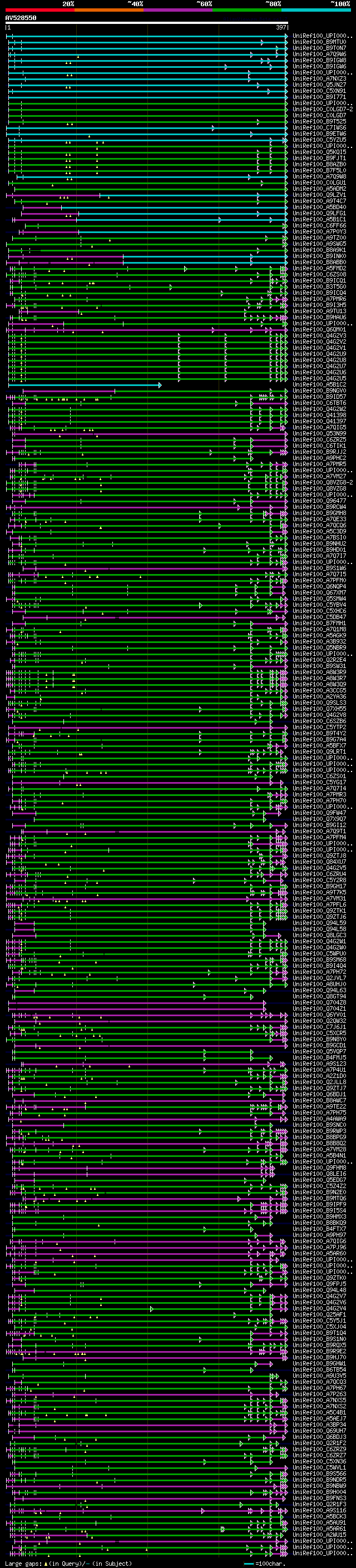
Task: Select the UniRef100_A7Q9W6 label
Action: coord(319,54)
